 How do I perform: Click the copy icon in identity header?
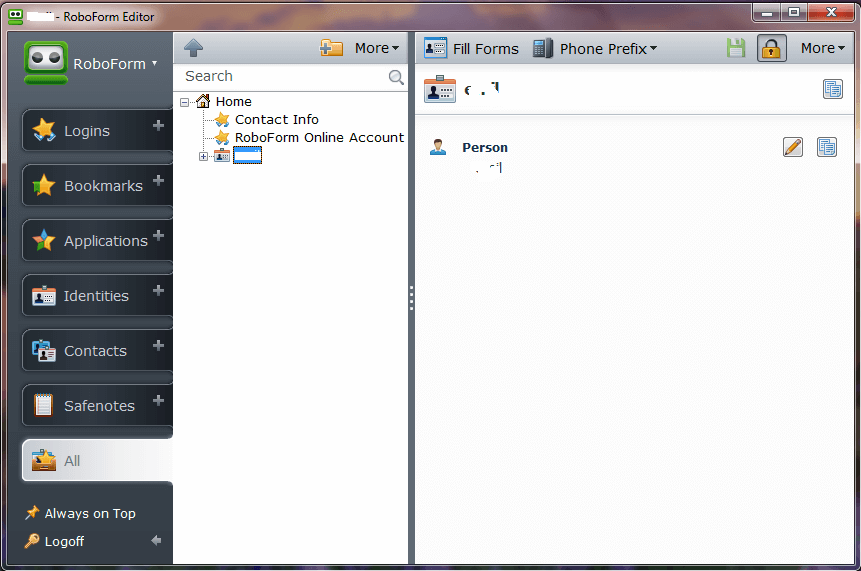pos(832,89)
